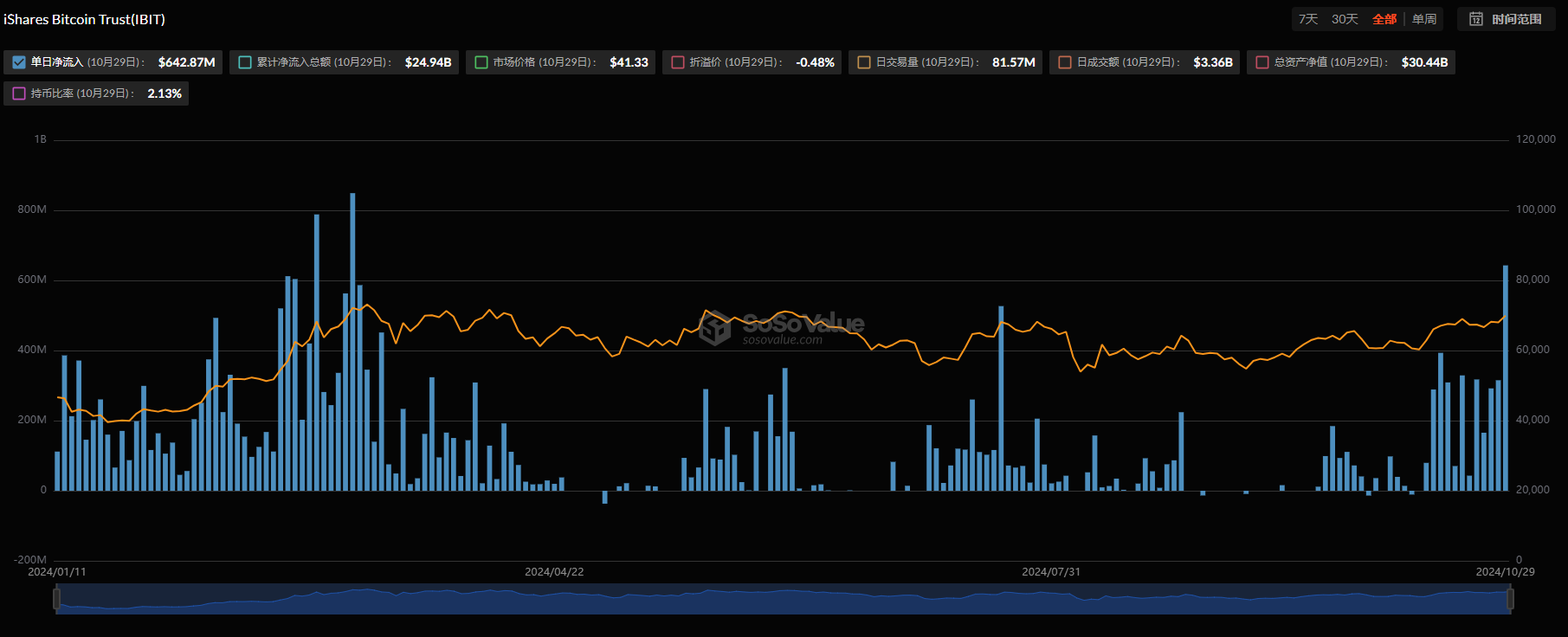Click the right handle of range slider

1510,598
